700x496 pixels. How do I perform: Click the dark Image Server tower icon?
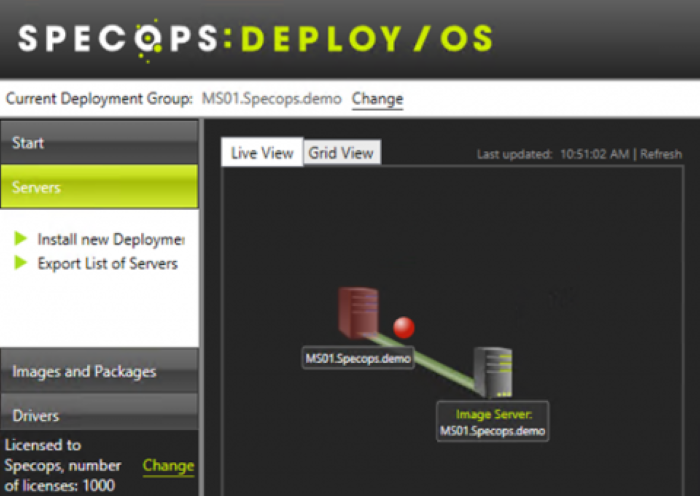point(494,372)
